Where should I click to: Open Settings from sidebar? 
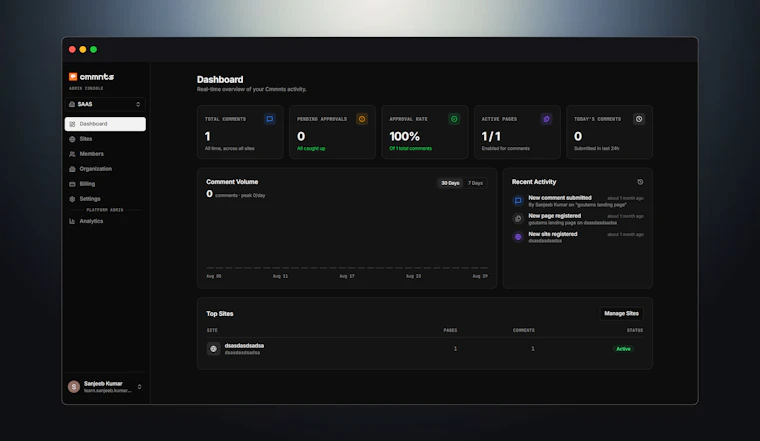105,199
